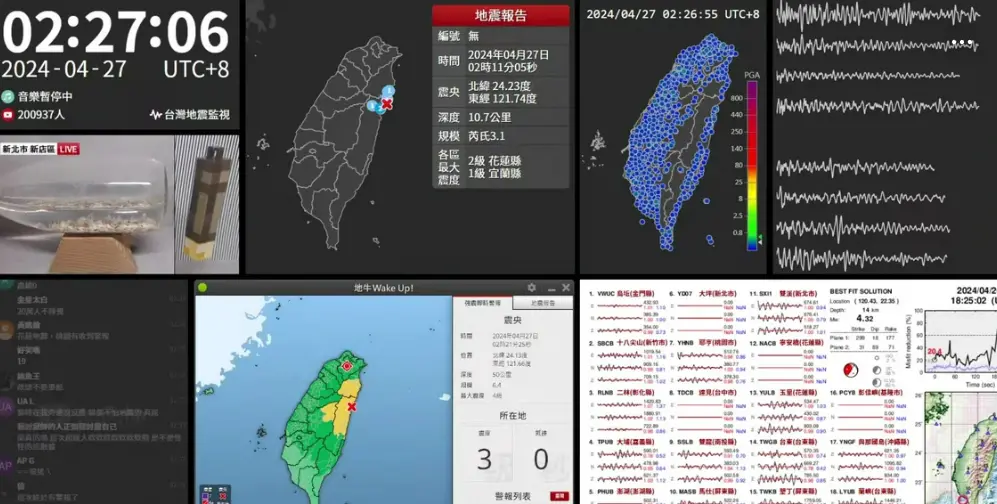Click the music note icon beside 音樂暫停中

[8, 97]
